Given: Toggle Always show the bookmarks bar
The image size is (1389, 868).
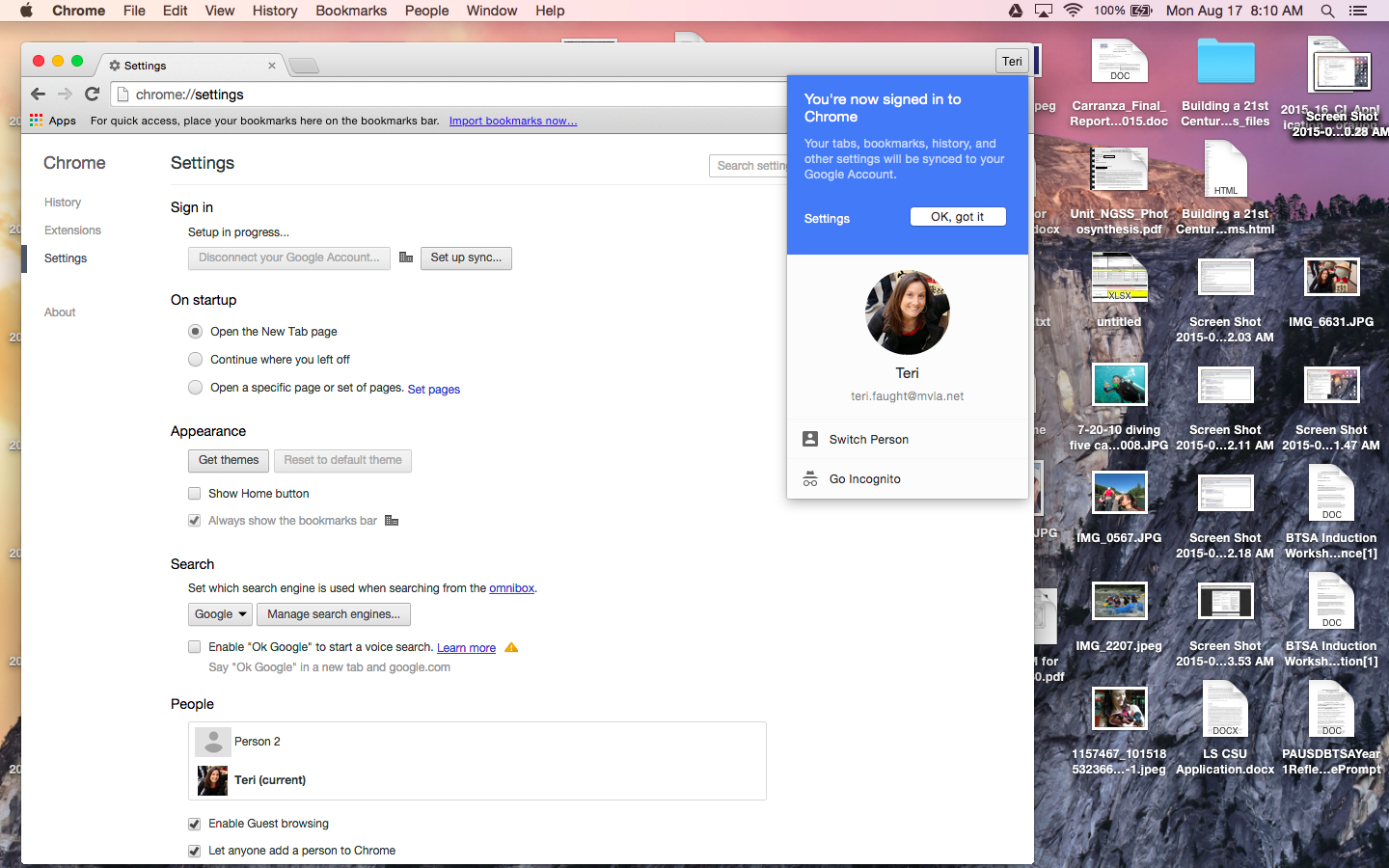Looking at the screenshot, I should 195,521.
